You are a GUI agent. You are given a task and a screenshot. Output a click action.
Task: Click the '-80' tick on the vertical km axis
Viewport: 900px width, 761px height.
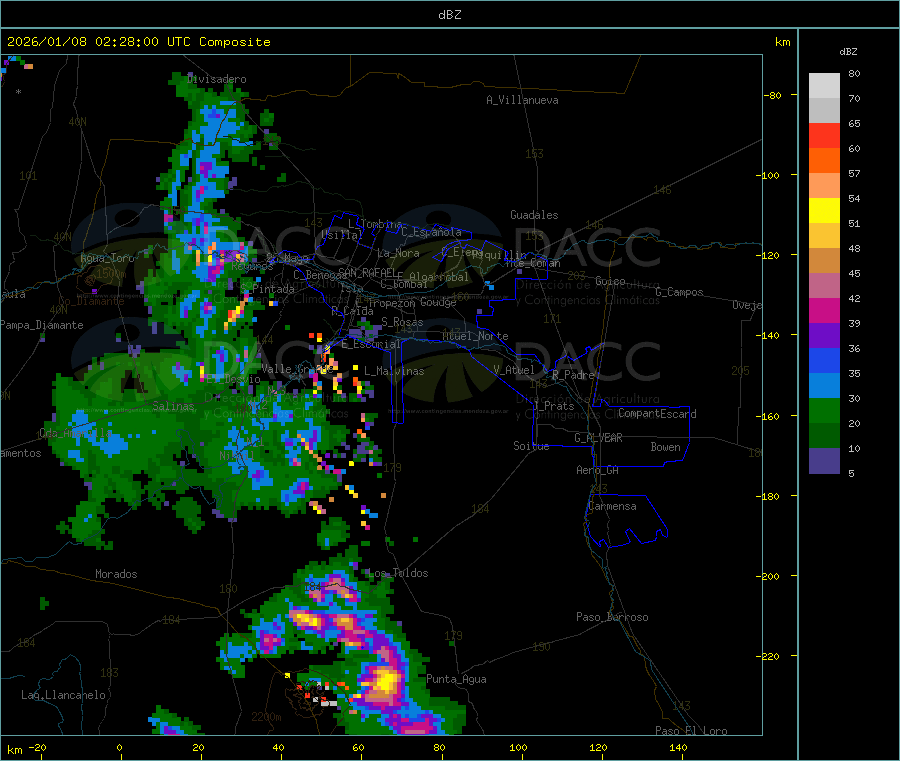point(774,95)
